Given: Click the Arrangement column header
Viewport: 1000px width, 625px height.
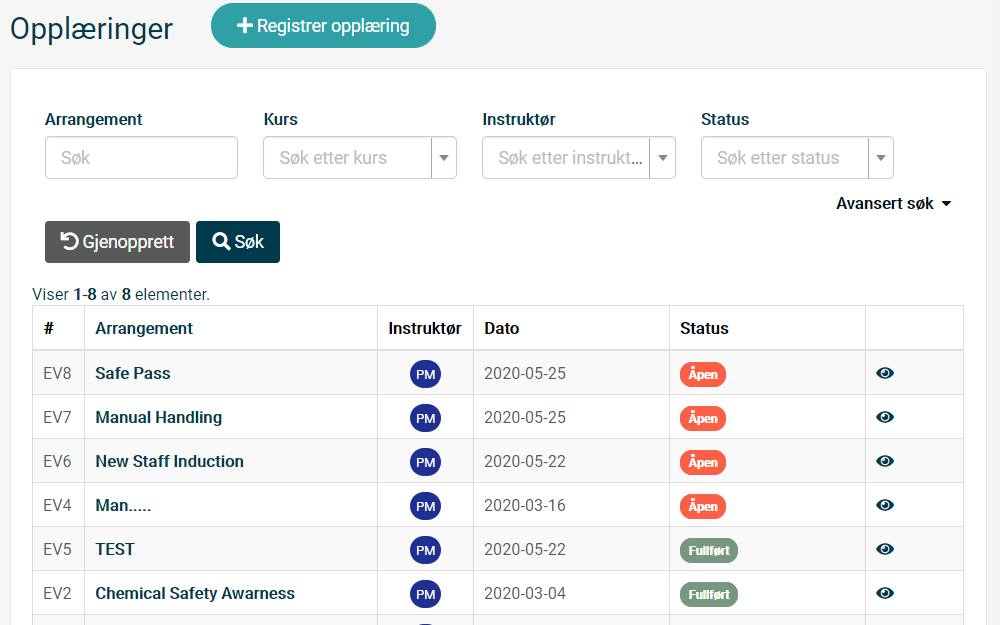Looking at the screenshot, I should 144,328.
